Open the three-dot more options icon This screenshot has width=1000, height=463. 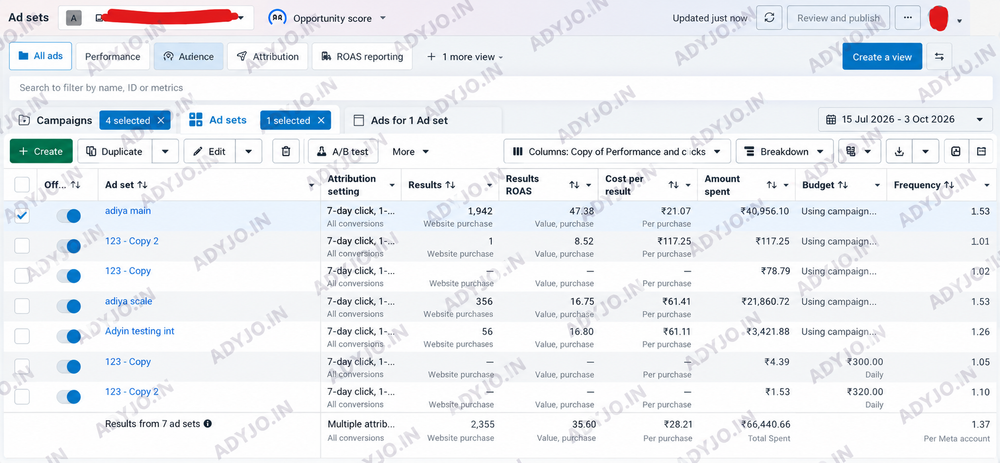coord(908,18)
